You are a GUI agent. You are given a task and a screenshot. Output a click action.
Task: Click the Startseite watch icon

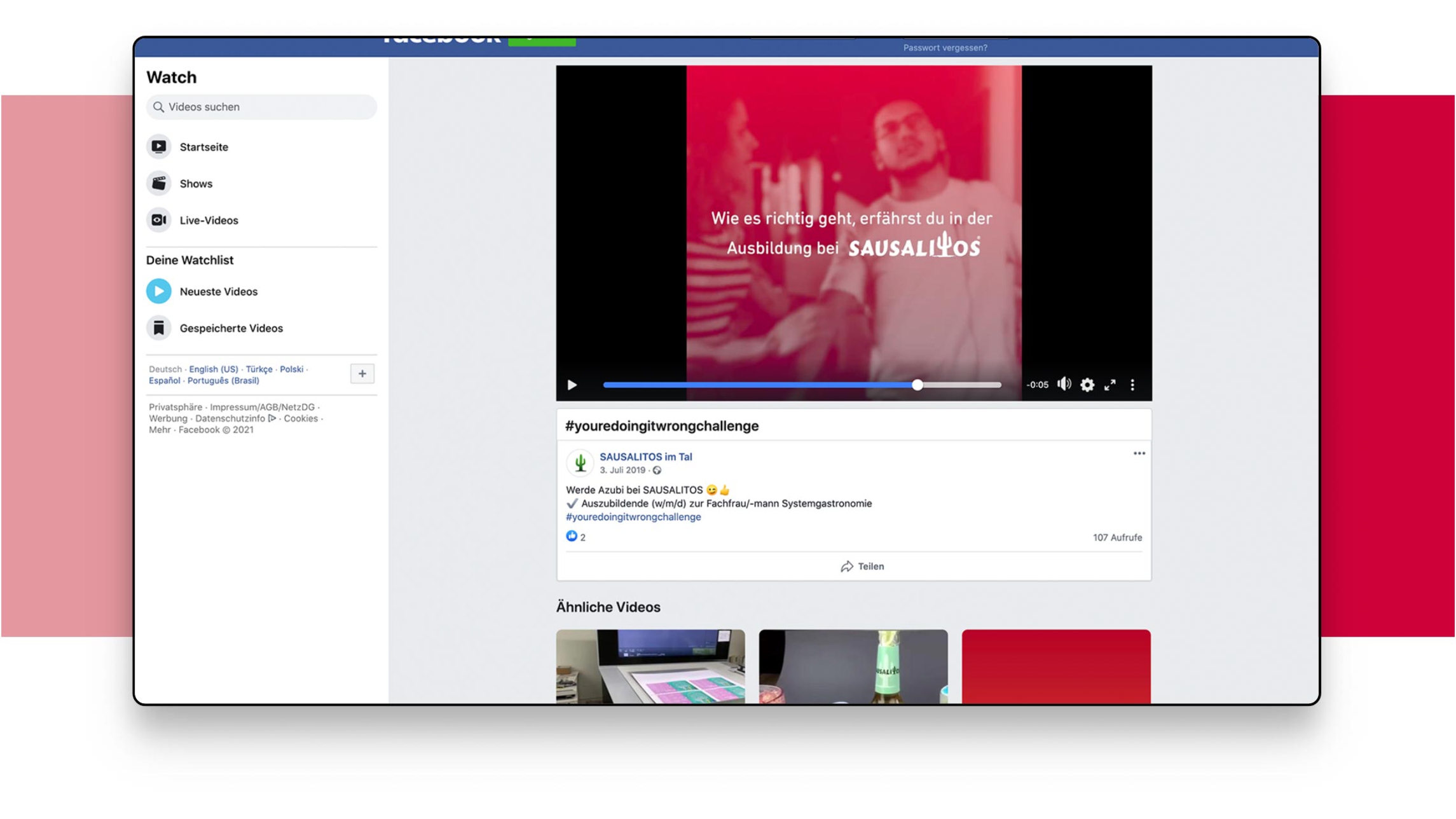(x=159, y=147)
